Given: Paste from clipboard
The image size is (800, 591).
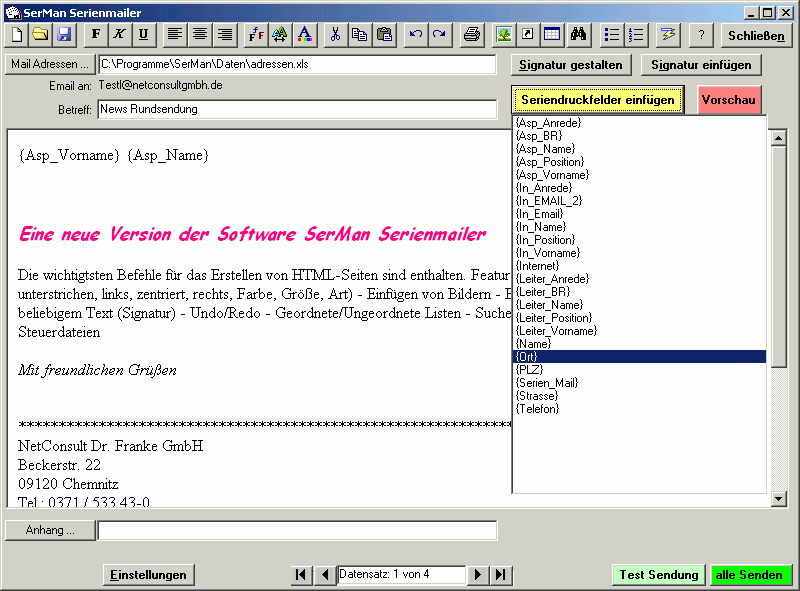Looking at the screenshot, I should 385,35.
